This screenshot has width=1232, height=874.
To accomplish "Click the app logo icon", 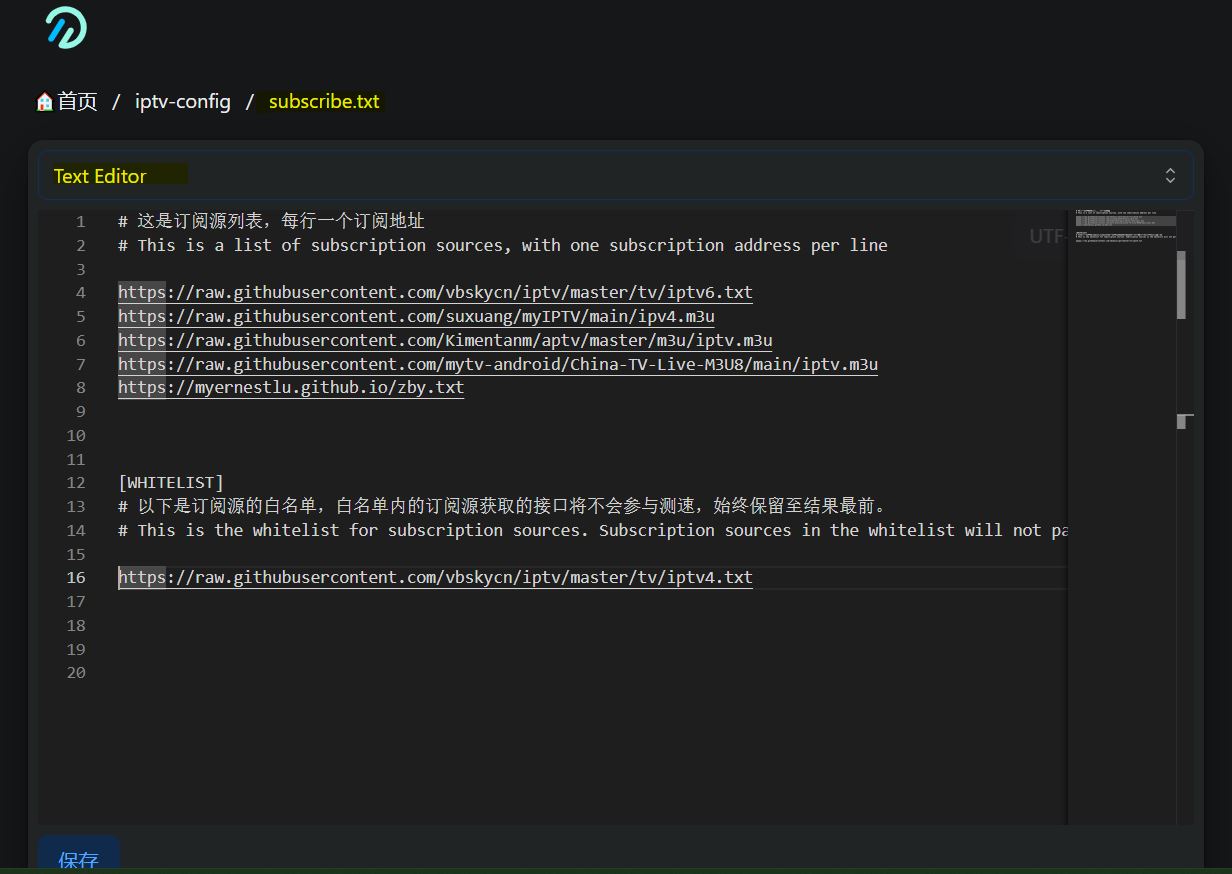I will point(66,27).
